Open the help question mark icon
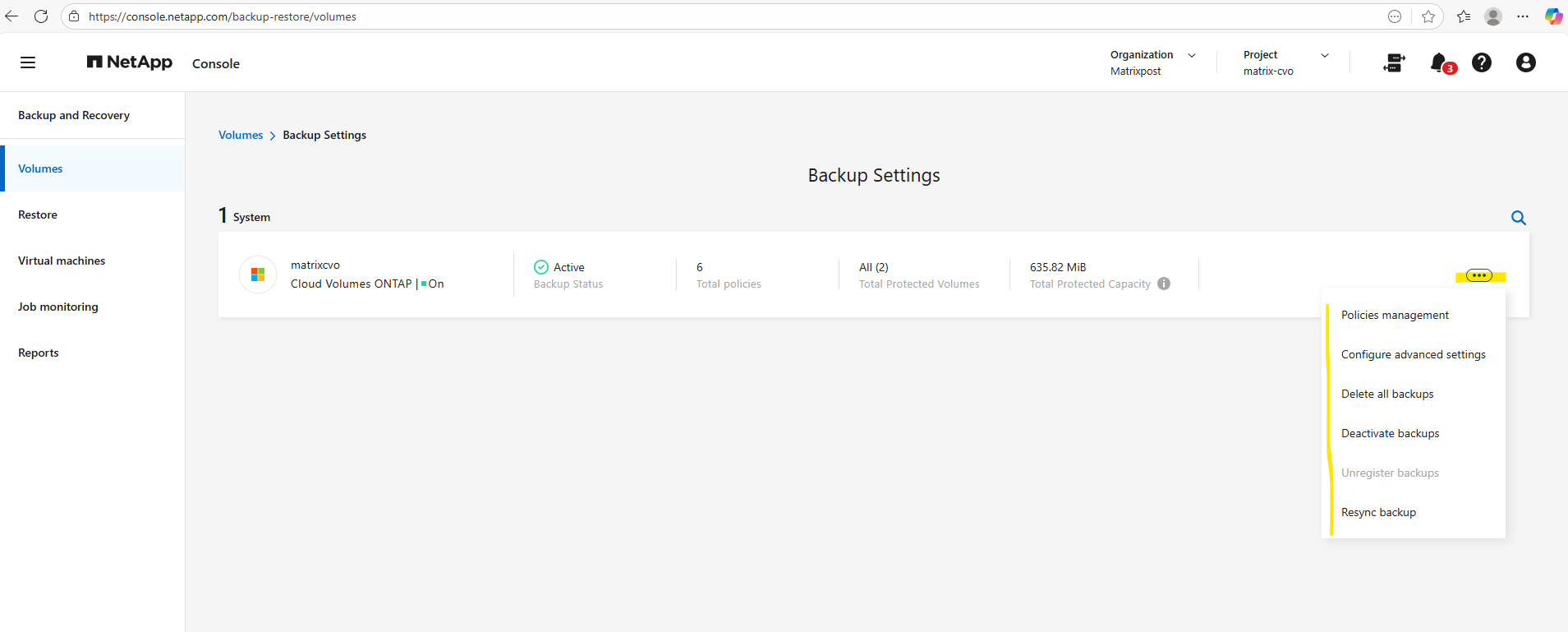Screen dimensions: 1568x632 (x=1481, y=62)
